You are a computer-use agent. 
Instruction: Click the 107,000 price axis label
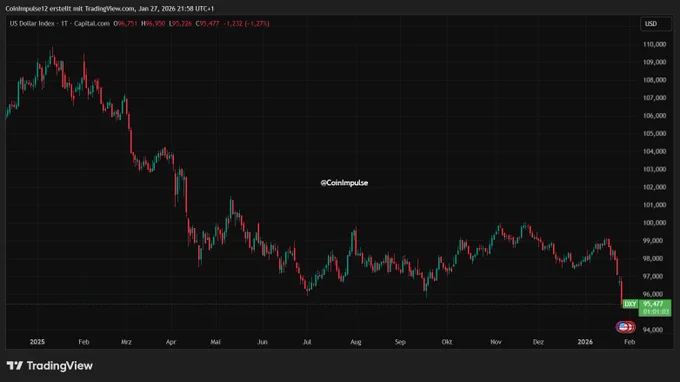pos(654,98)
